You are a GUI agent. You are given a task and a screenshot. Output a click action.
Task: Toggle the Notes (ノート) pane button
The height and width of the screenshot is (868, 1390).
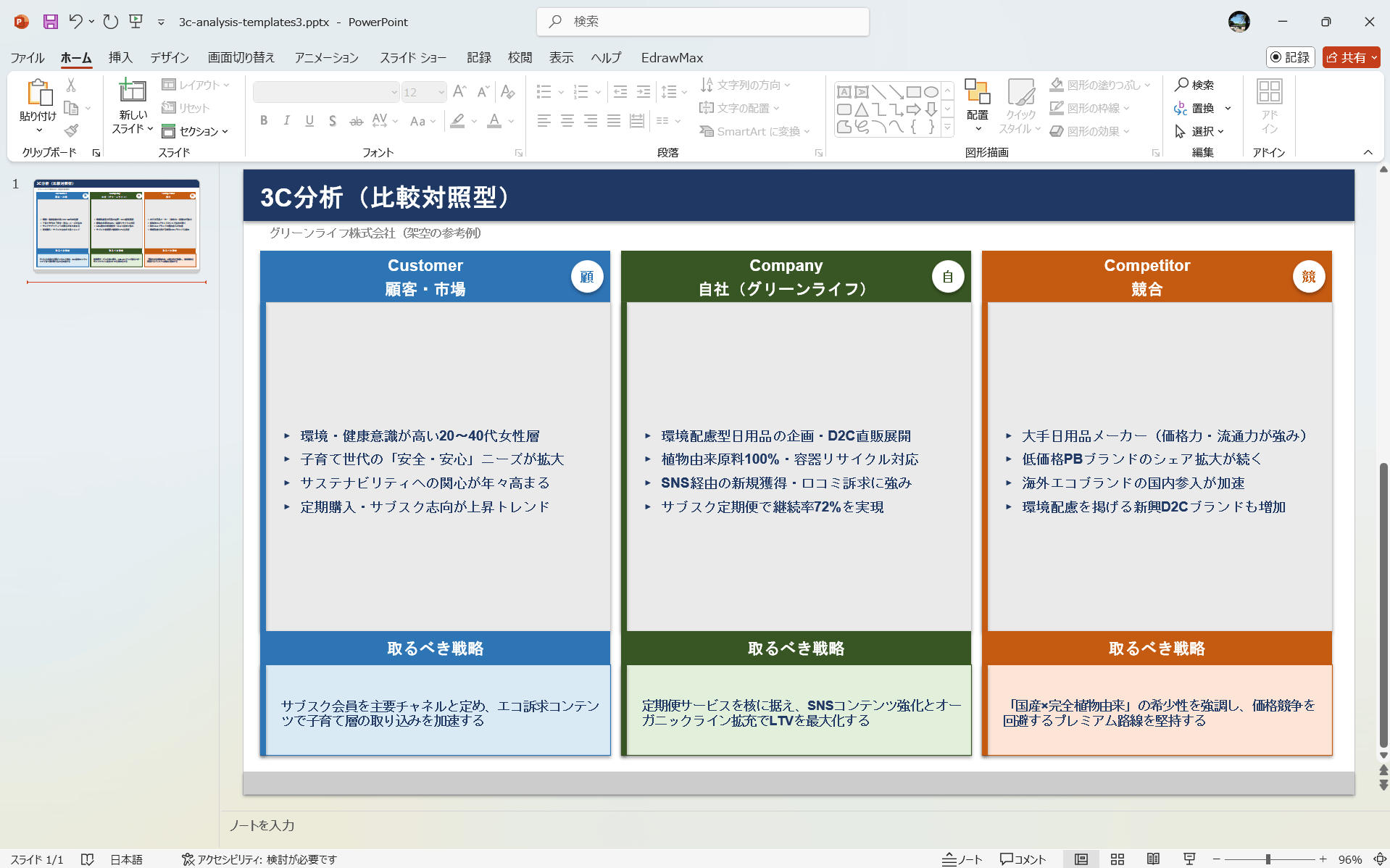[962, 859]
